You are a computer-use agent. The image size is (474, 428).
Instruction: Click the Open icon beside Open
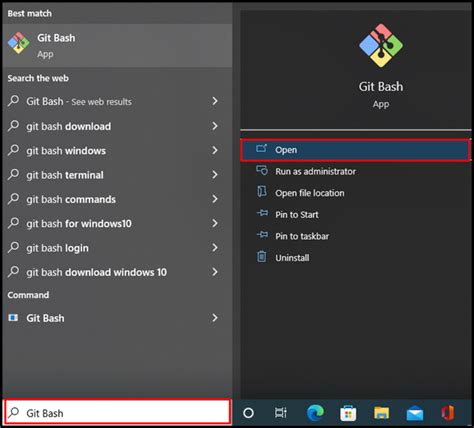(x=262, y=148)
